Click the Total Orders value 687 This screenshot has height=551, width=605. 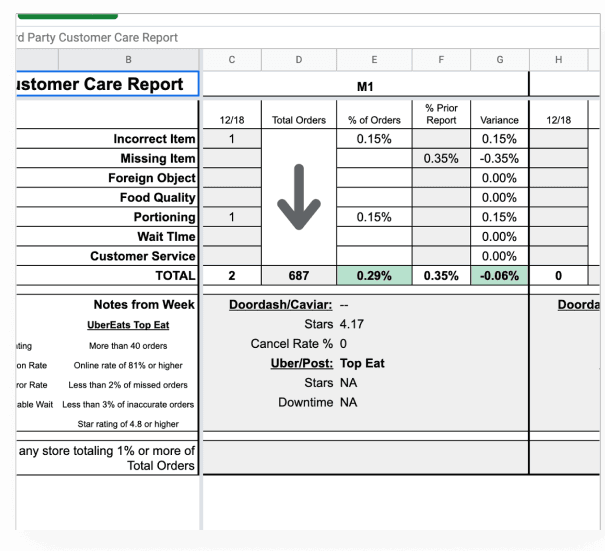[x=298, y=275]
